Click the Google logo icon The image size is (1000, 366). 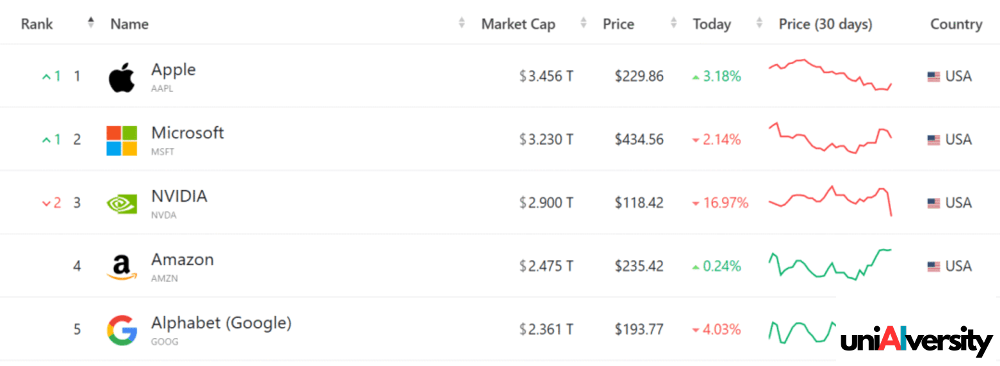(122, 330)
